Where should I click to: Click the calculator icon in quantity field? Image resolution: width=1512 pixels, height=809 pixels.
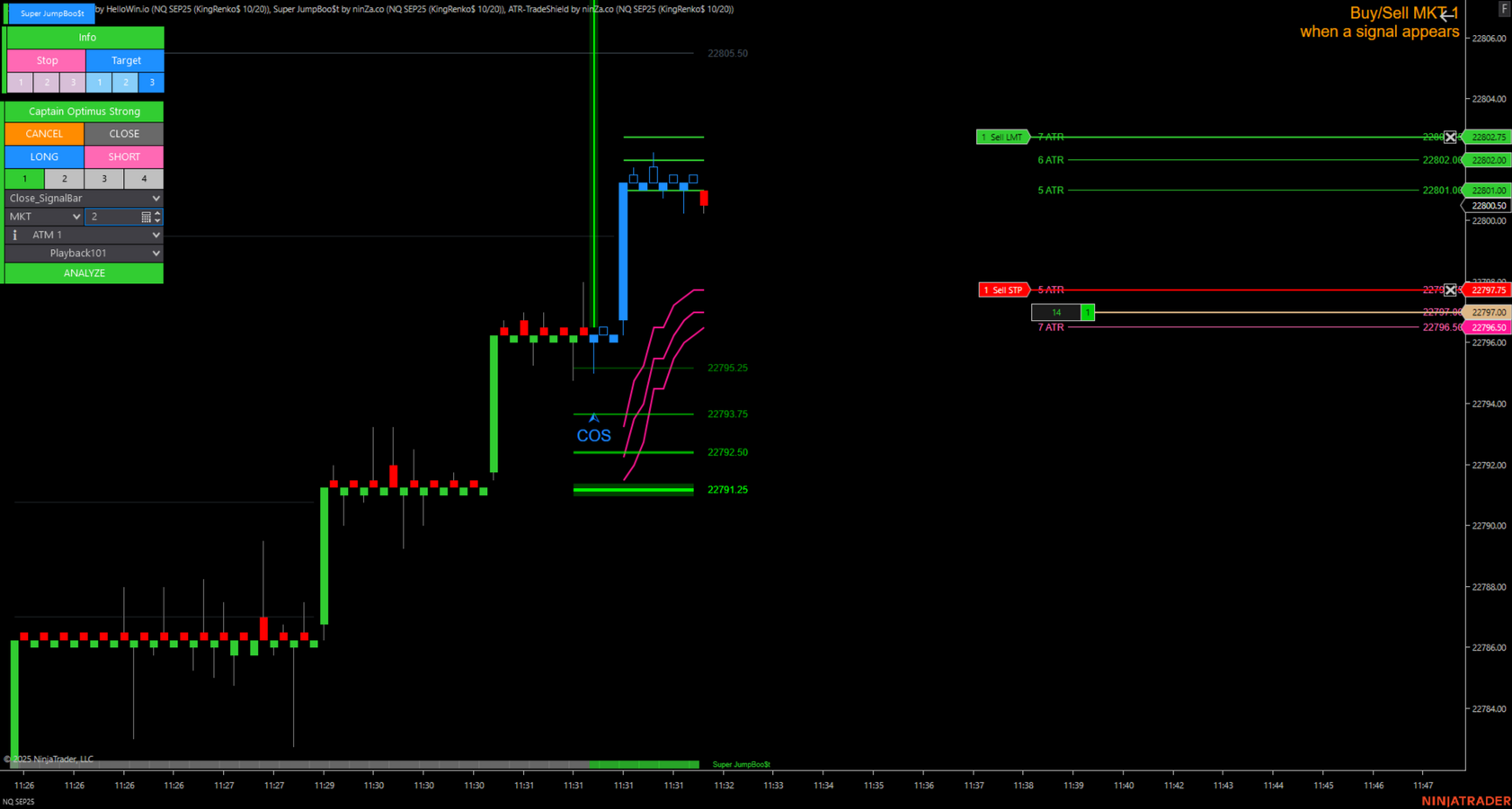tap(146, 217)
